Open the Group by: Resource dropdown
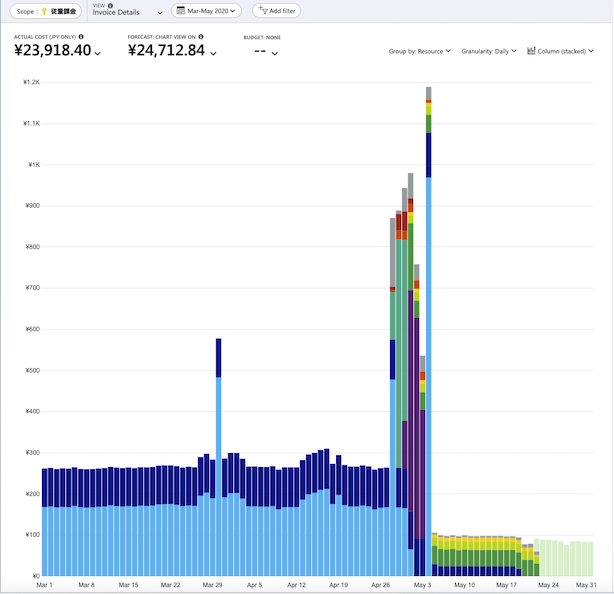This screenshot has height=594, width=614. (x=420, y=51)
